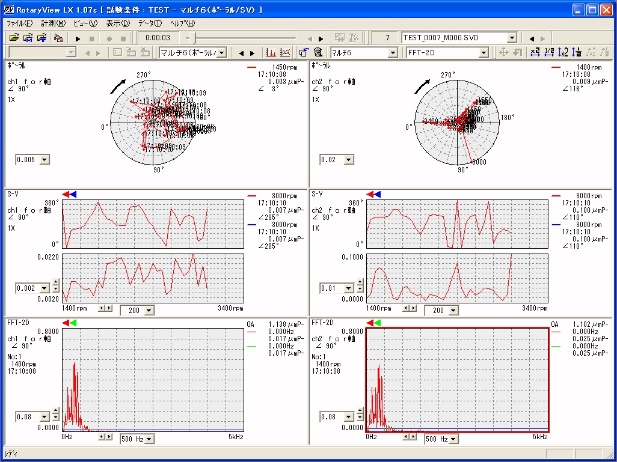Click the 0:00:03 elapsed time display

[158, 38]
